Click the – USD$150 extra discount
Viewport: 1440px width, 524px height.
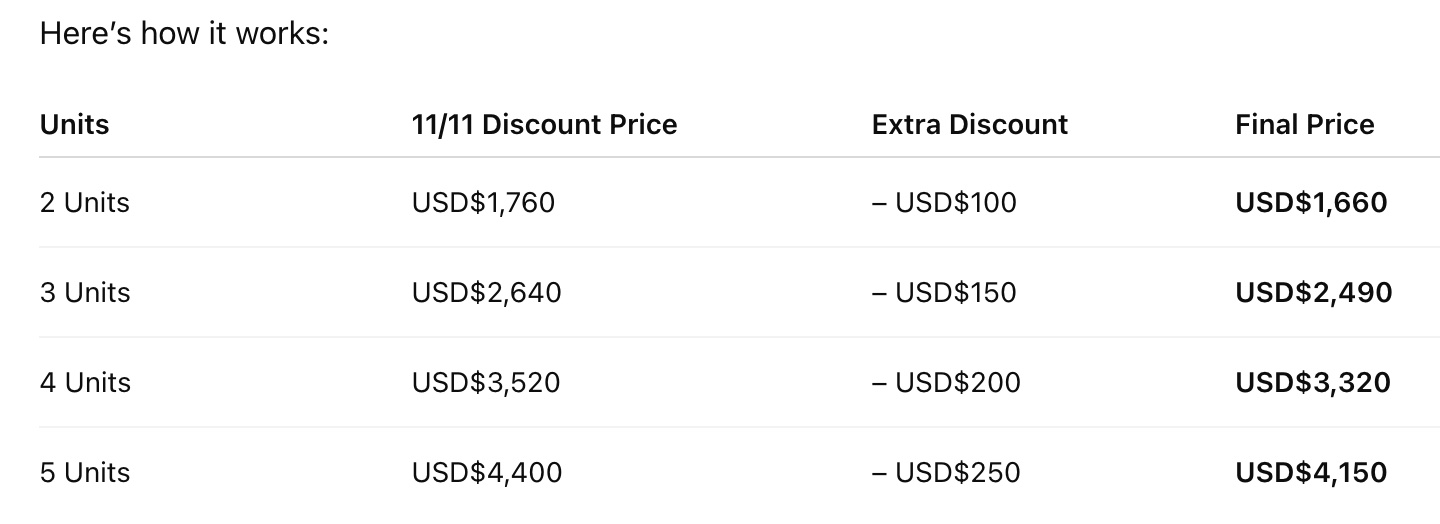coord(943,293)
